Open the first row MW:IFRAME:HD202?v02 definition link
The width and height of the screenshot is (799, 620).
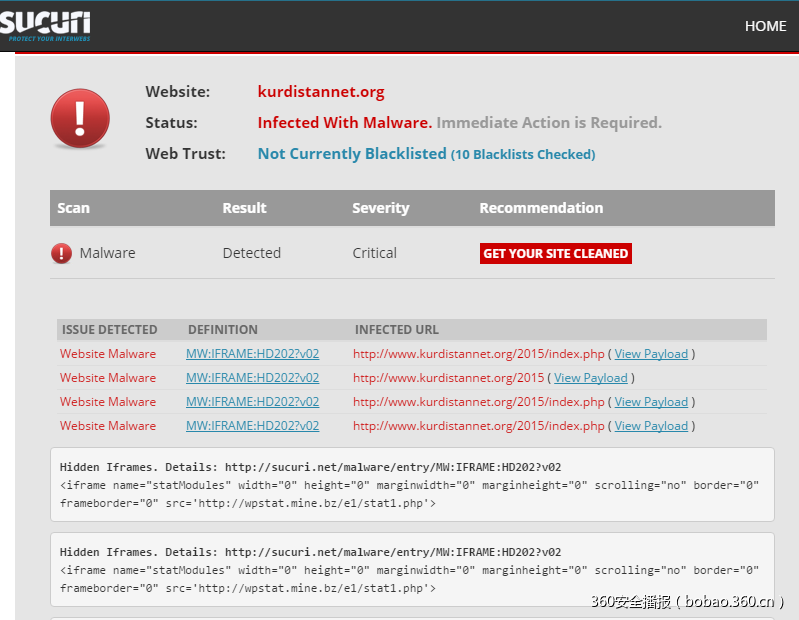click(x=252, y=354)
